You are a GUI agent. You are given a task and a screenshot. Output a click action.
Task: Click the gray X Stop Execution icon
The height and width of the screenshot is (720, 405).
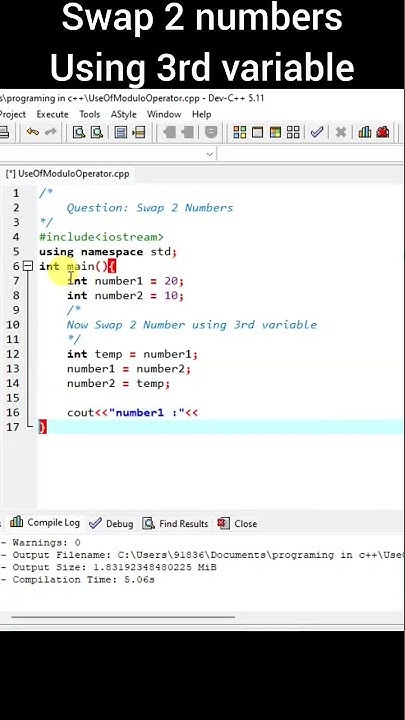click(x=341, y=133)
